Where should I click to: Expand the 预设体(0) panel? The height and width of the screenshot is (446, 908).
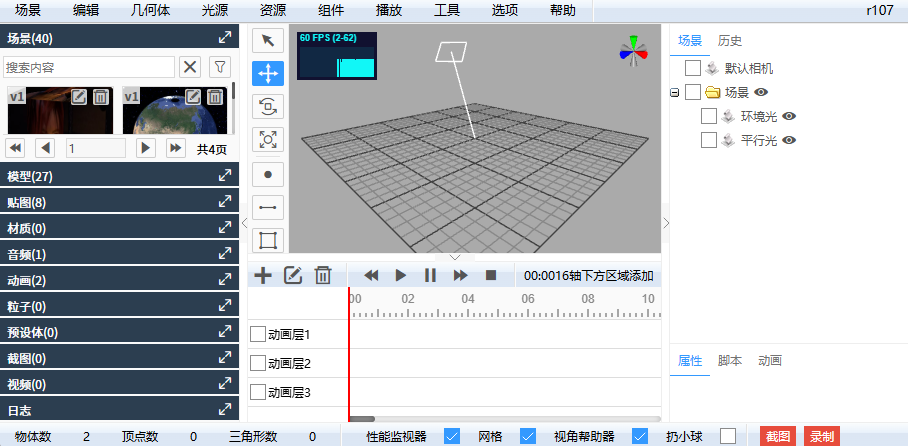(225, 332)
